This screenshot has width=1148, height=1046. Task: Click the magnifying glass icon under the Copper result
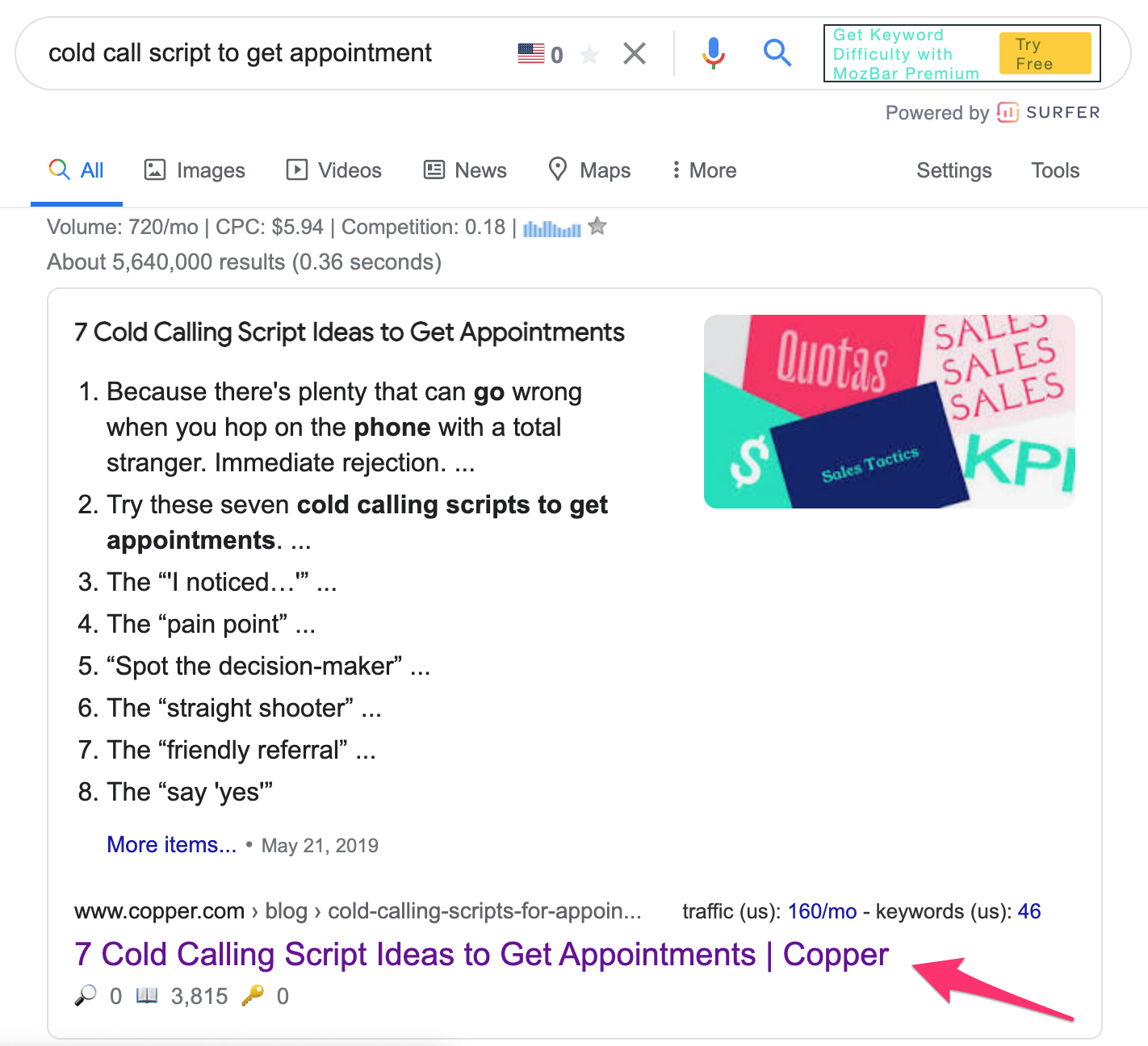click(86, 996)
